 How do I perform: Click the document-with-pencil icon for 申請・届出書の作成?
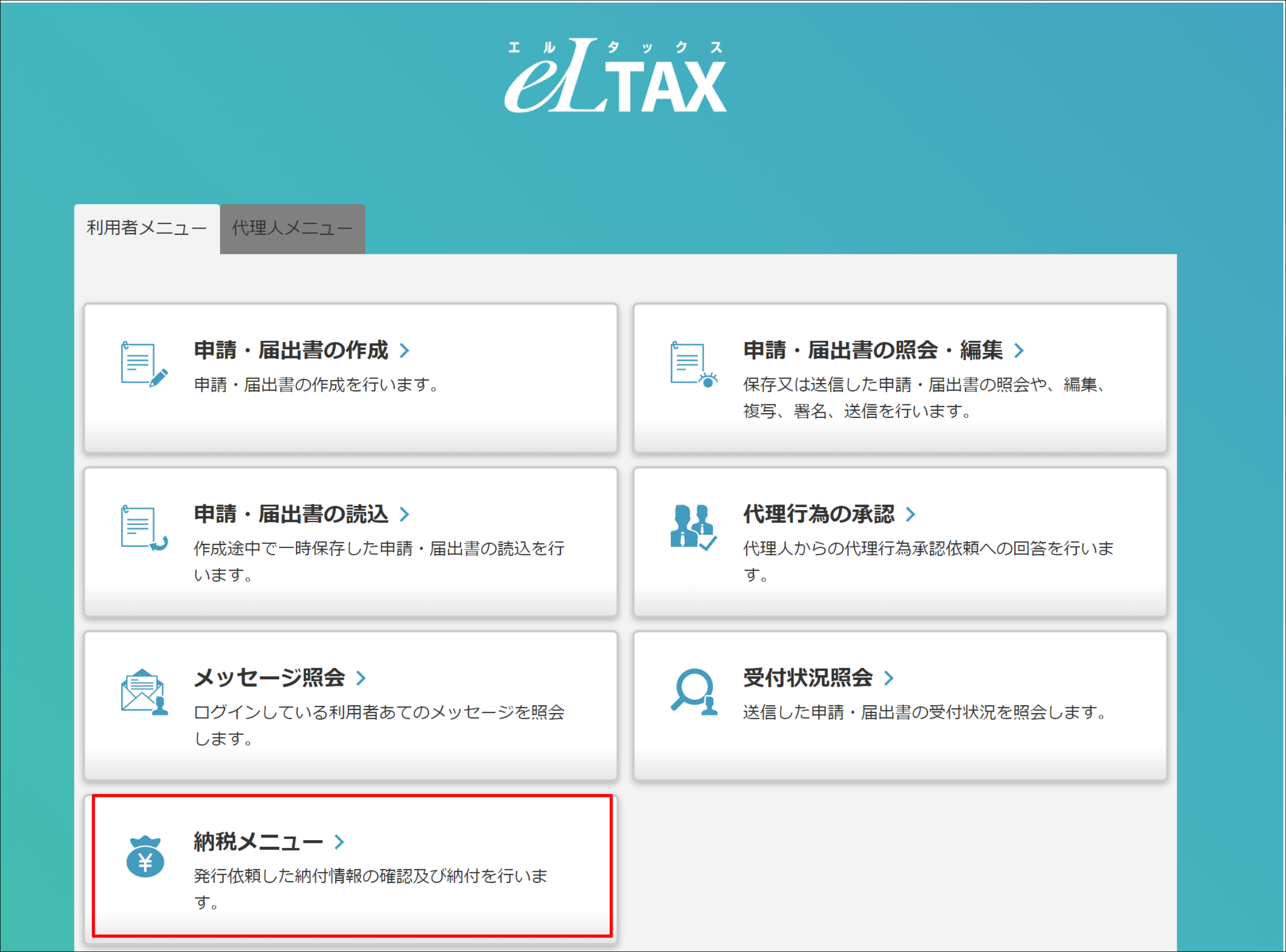point(144,364)
